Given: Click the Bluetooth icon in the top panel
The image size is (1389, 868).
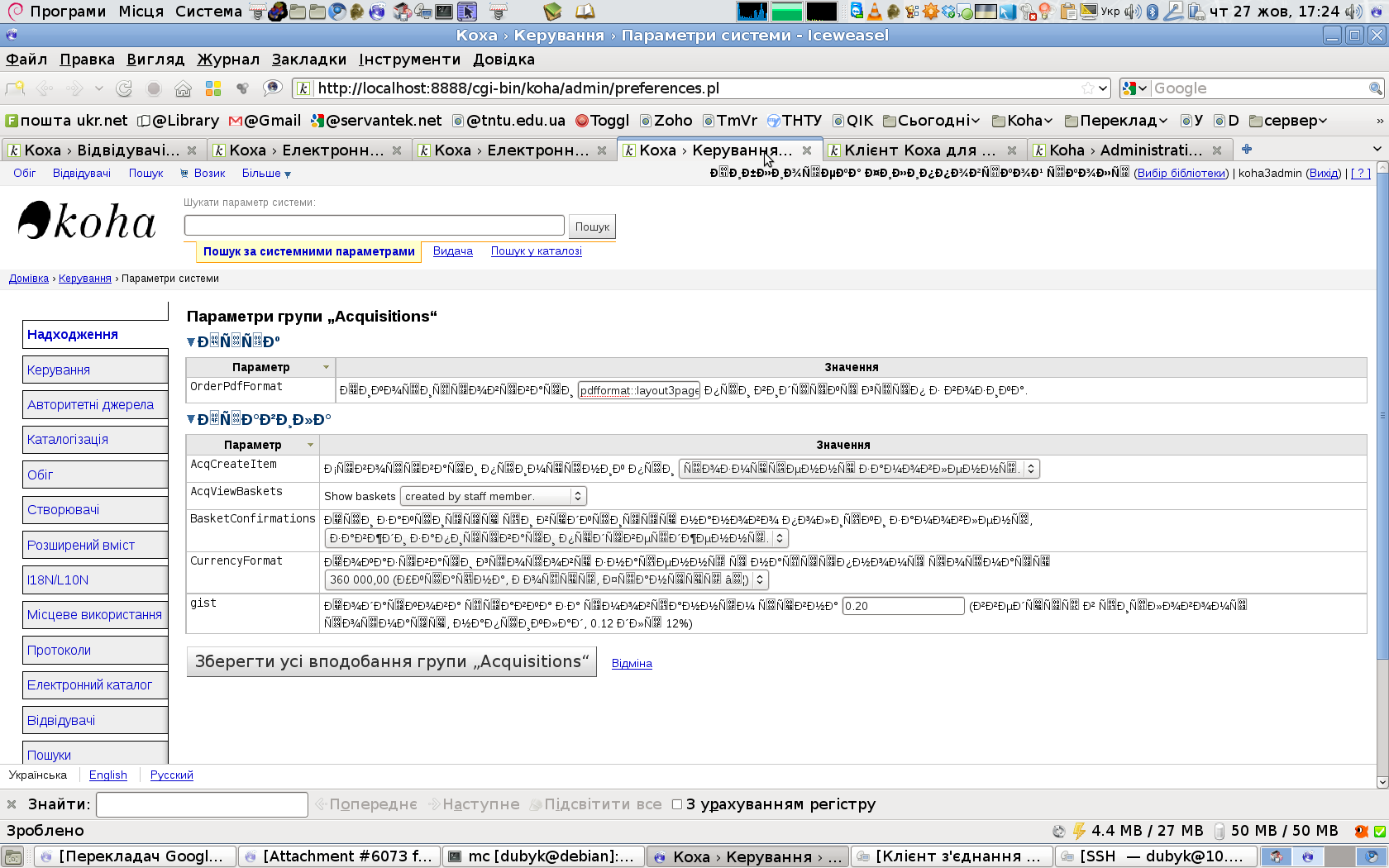Looking at the screenshot, I should coord(1153,12).
